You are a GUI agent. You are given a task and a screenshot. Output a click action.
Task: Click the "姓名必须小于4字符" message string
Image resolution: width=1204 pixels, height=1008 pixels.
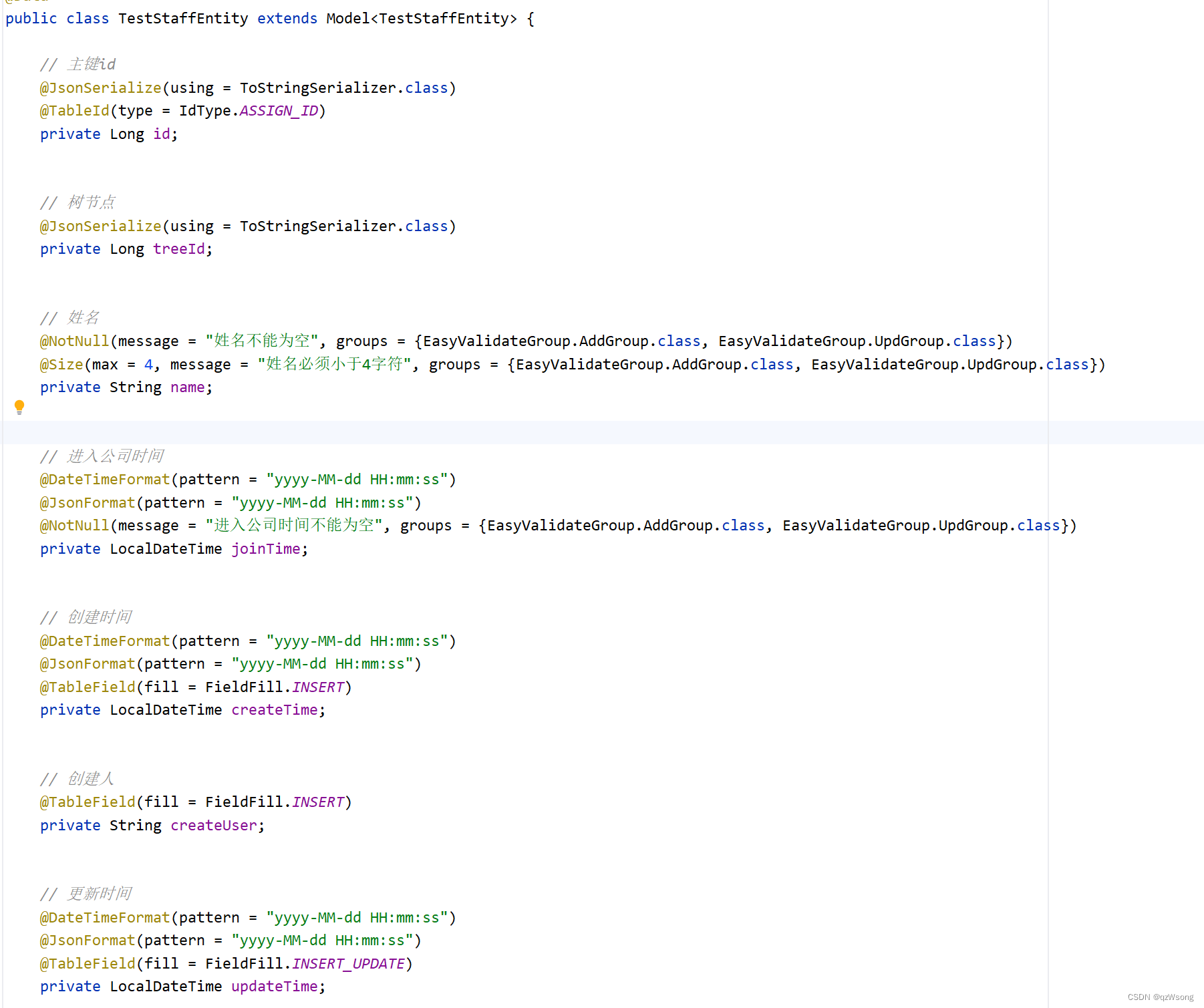[x=334, y=365]
